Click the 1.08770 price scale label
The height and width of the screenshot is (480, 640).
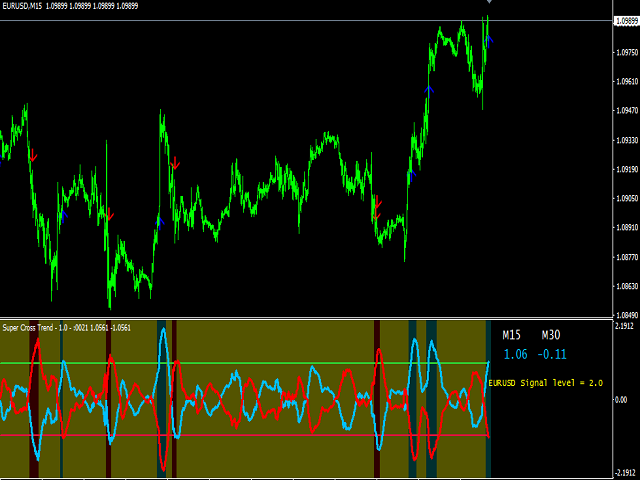[627, 257]
